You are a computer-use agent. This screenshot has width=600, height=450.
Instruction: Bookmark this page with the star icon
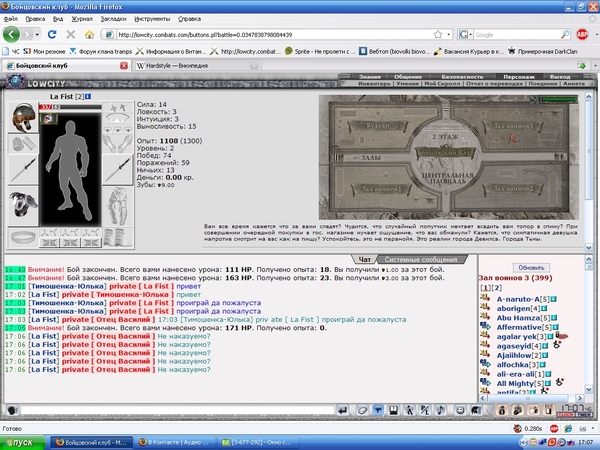tap(438, 34)
